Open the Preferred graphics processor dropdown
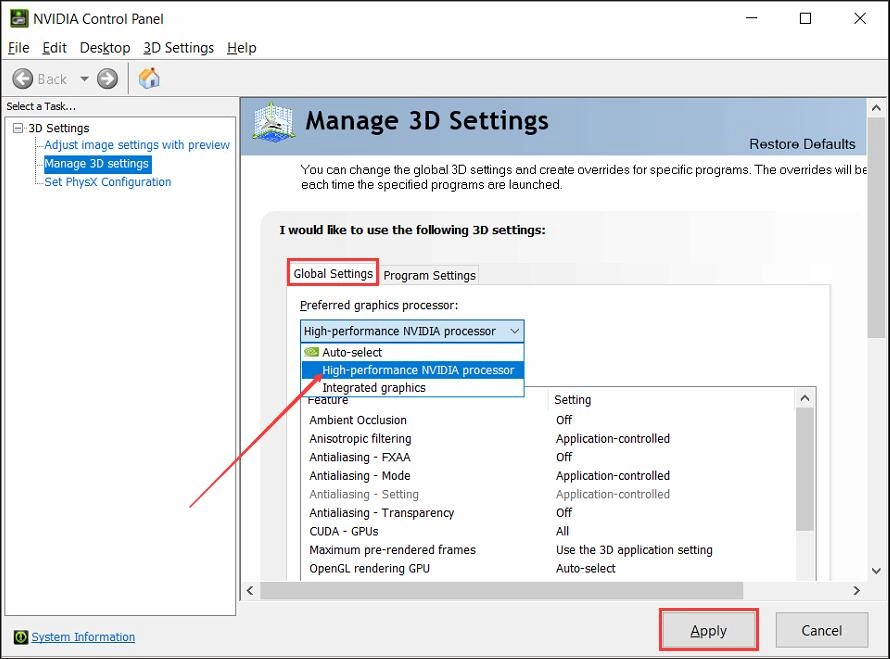The image size is (890, 659). click(513, 330)
